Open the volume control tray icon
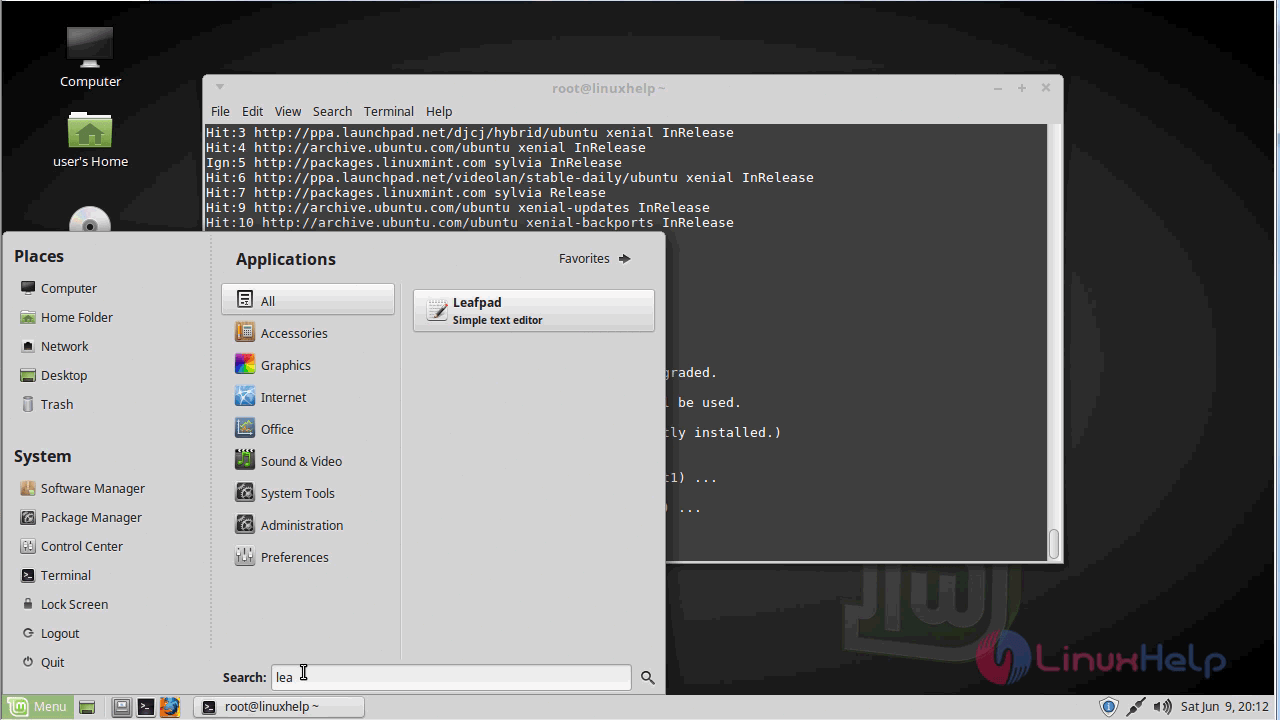The height and width of the screenshot is (720, 1280). point(1162,707)
